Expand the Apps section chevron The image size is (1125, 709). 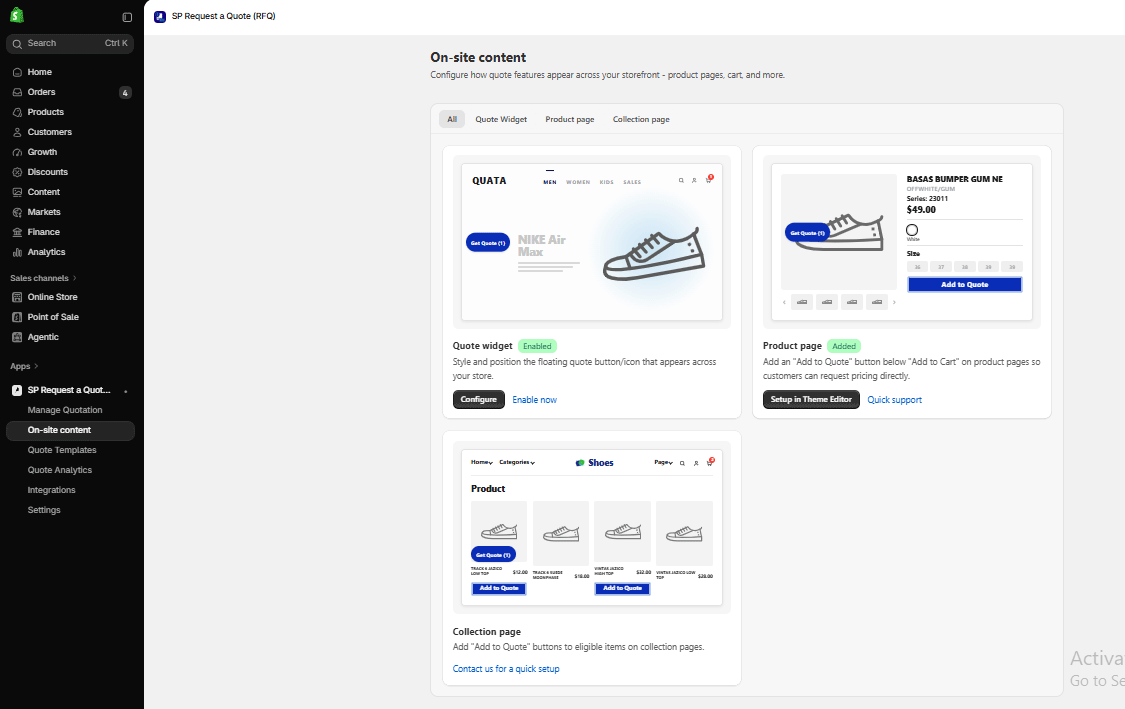pos(36,367)
